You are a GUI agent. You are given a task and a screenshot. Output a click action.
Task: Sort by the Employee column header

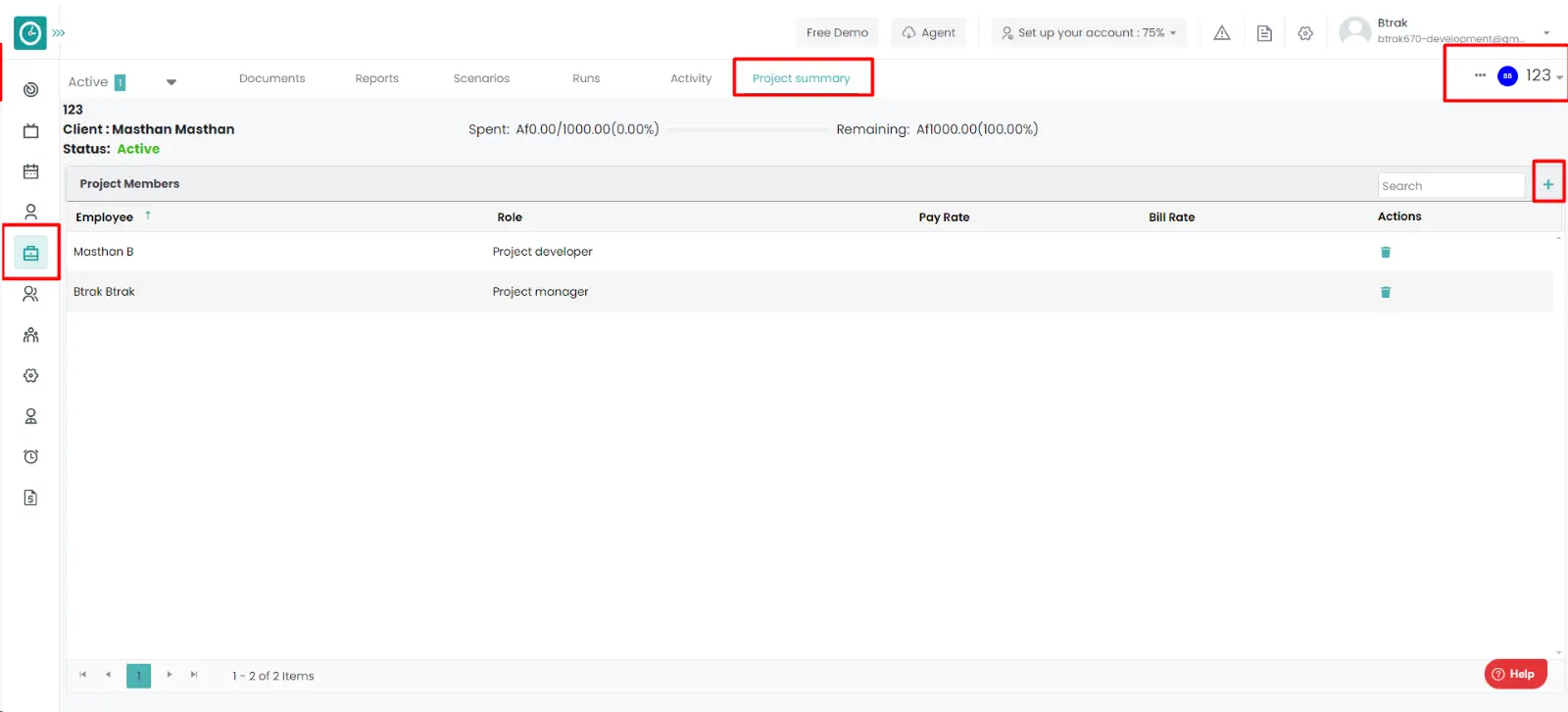pyautogui.click(x=105, y=217)
